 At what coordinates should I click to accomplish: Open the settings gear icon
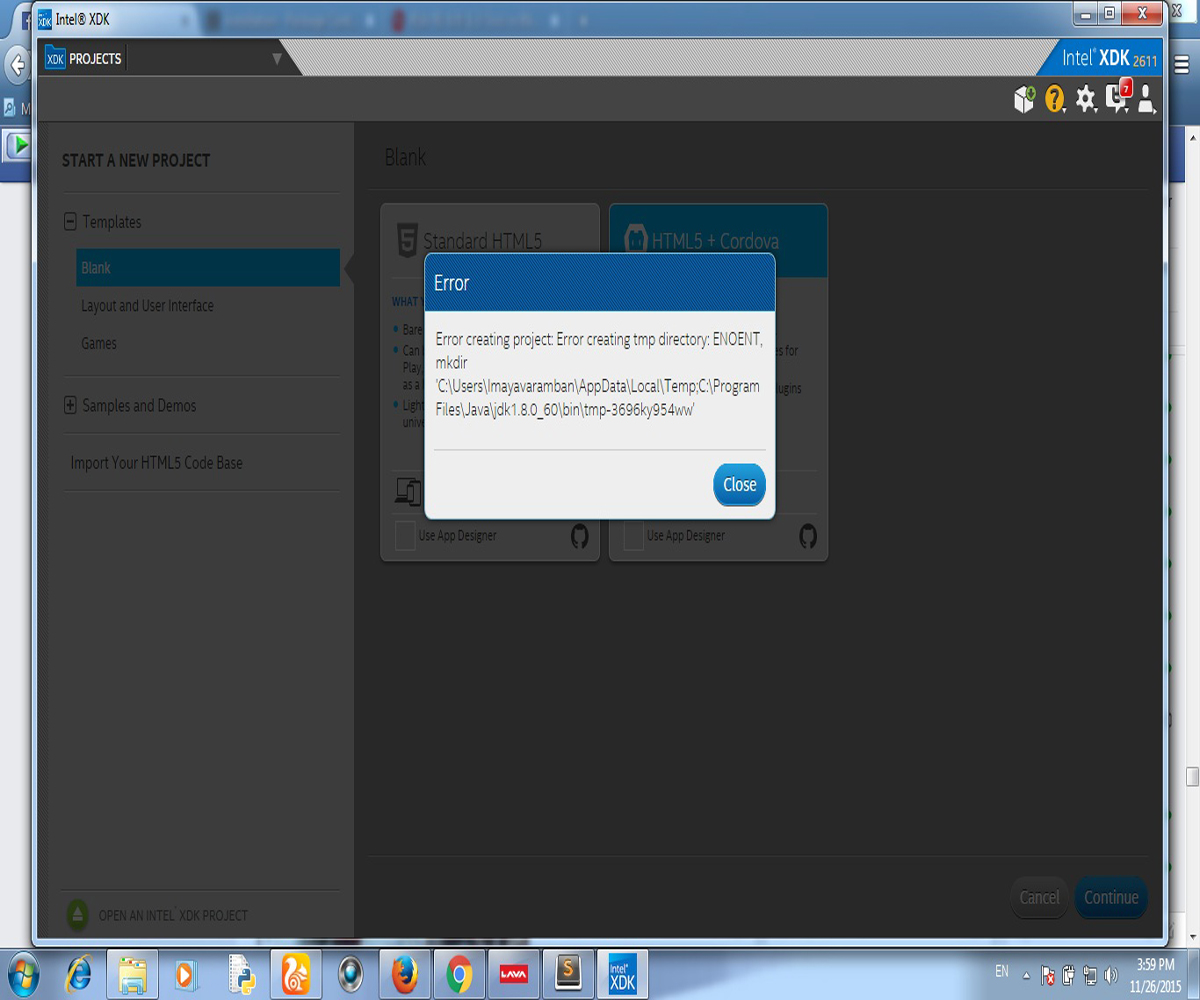pyautogui.click(x=1086, y=98)
